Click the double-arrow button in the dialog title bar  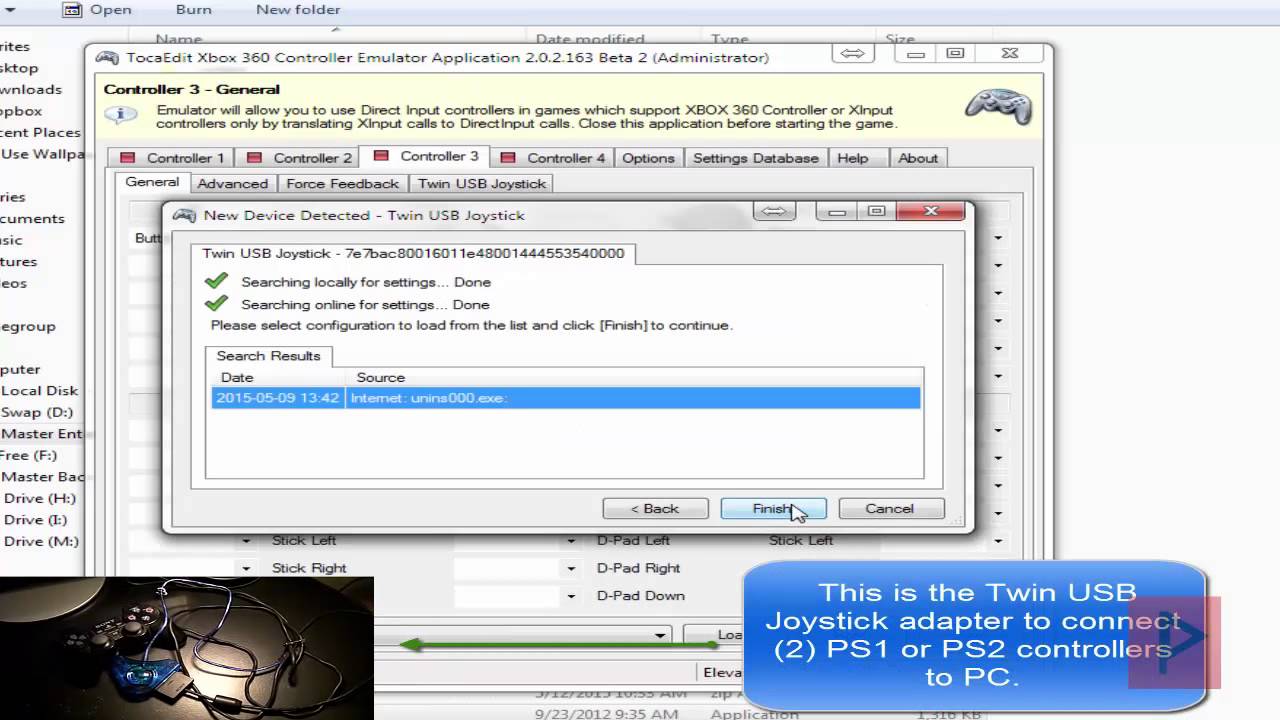[776, 211]
